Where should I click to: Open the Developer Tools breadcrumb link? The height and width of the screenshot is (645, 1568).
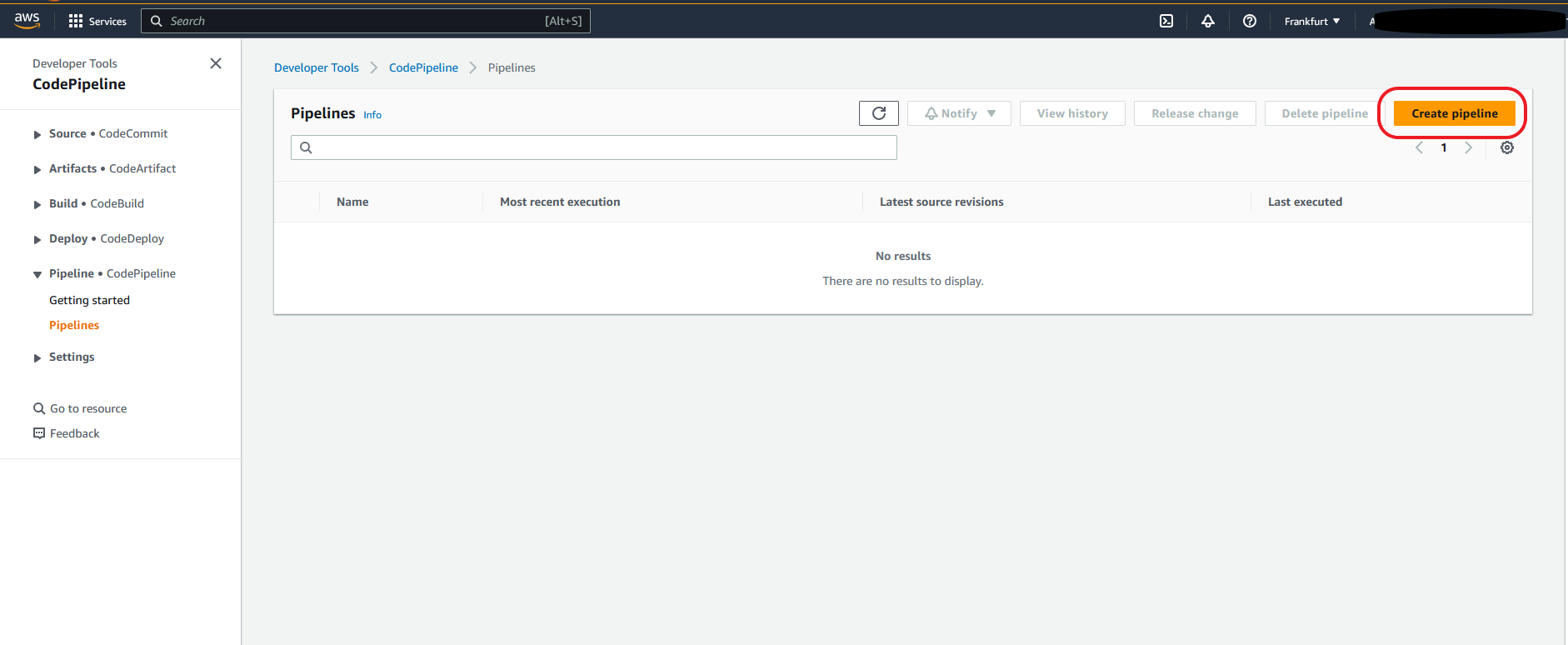[317, 67]
